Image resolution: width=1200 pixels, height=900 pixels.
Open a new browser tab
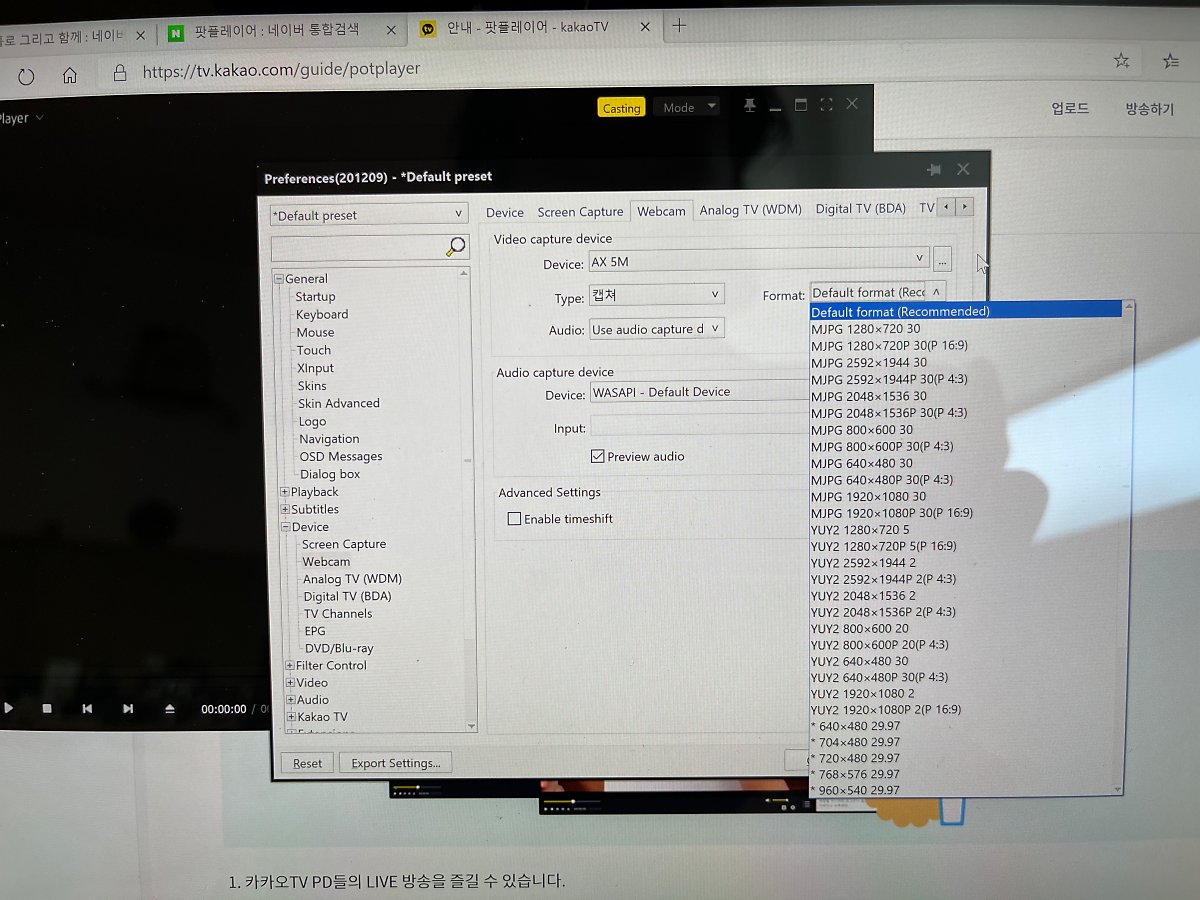click(679, 25)
